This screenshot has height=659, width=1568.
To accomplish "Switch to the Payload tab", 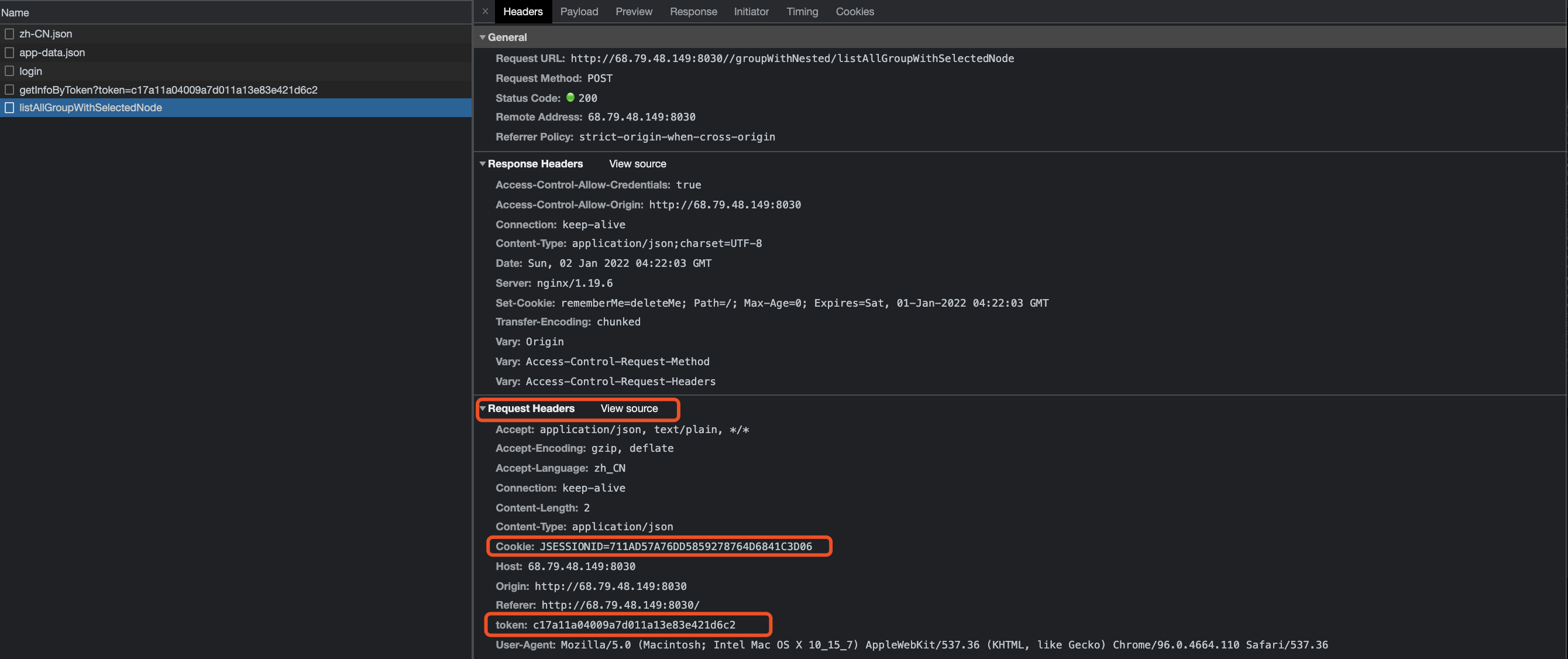I will 579,12.
